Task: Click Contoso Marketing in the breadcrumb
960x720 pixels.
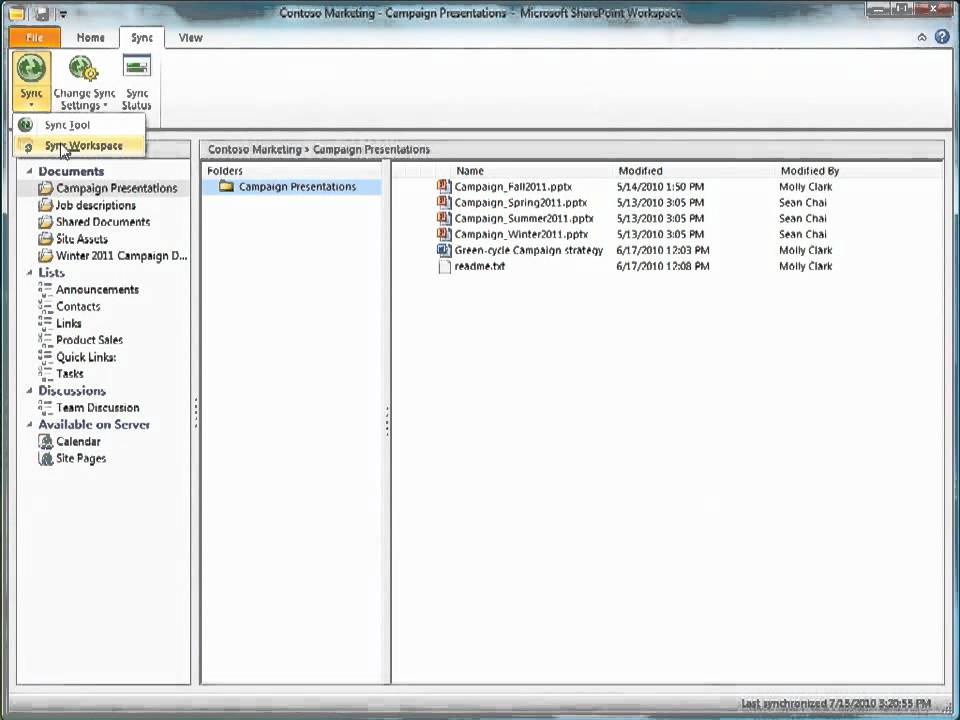Action: click(x=254, y=149)
